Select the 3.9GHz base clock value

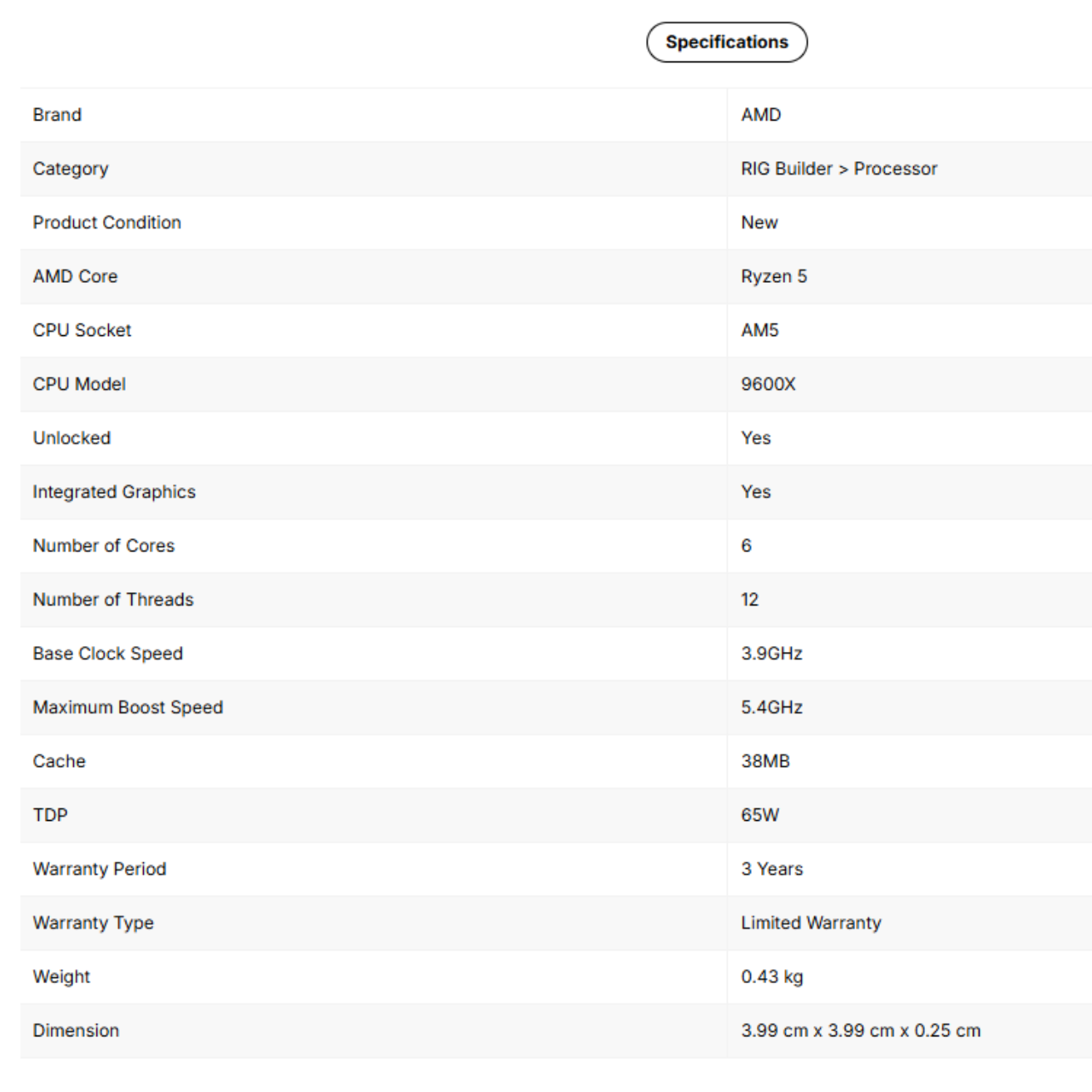click(772, 654)
